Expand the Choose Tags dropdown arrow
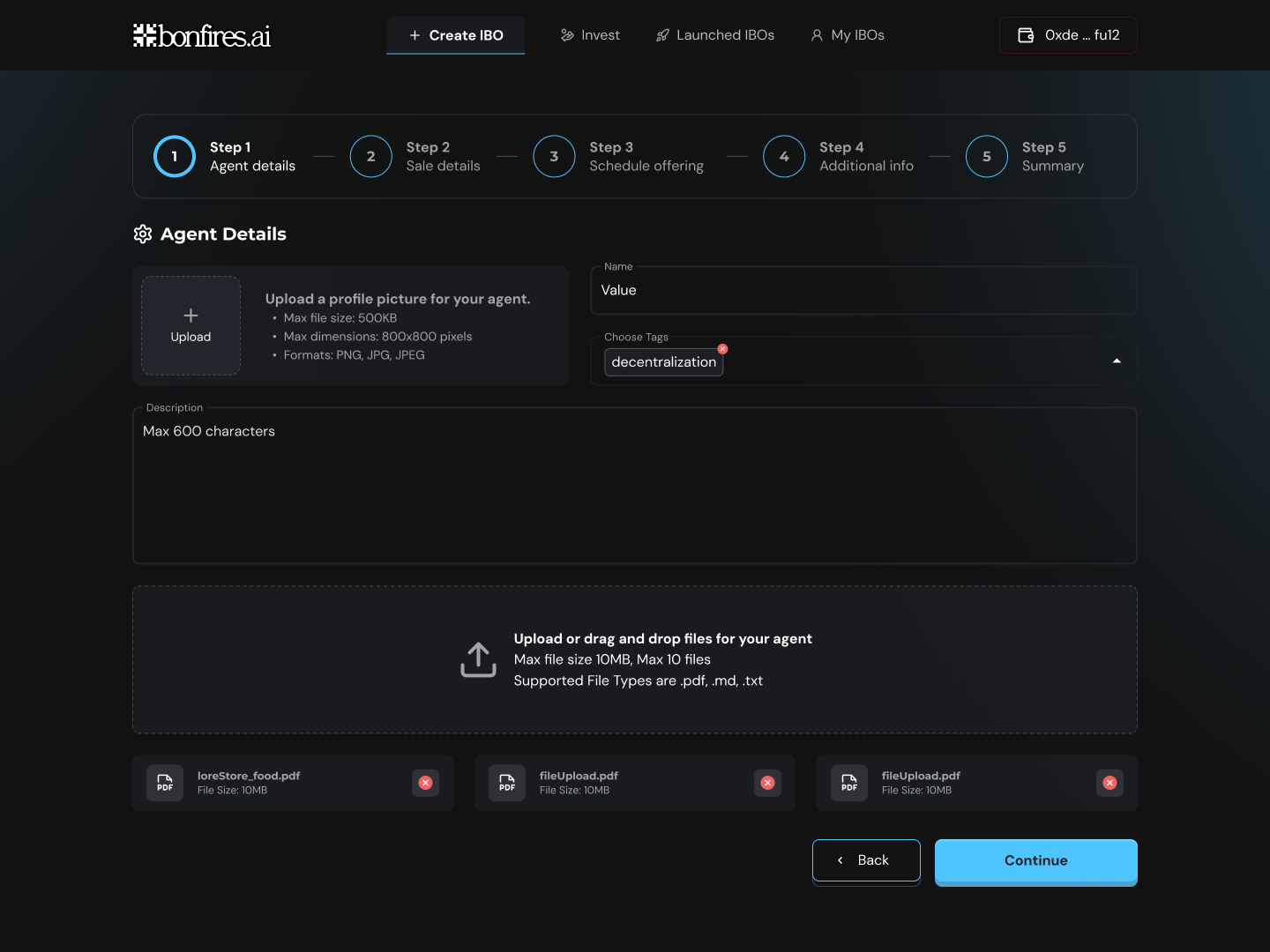Image resolution: width=1270 pixels, height=952 pixels. point(1117,361)
